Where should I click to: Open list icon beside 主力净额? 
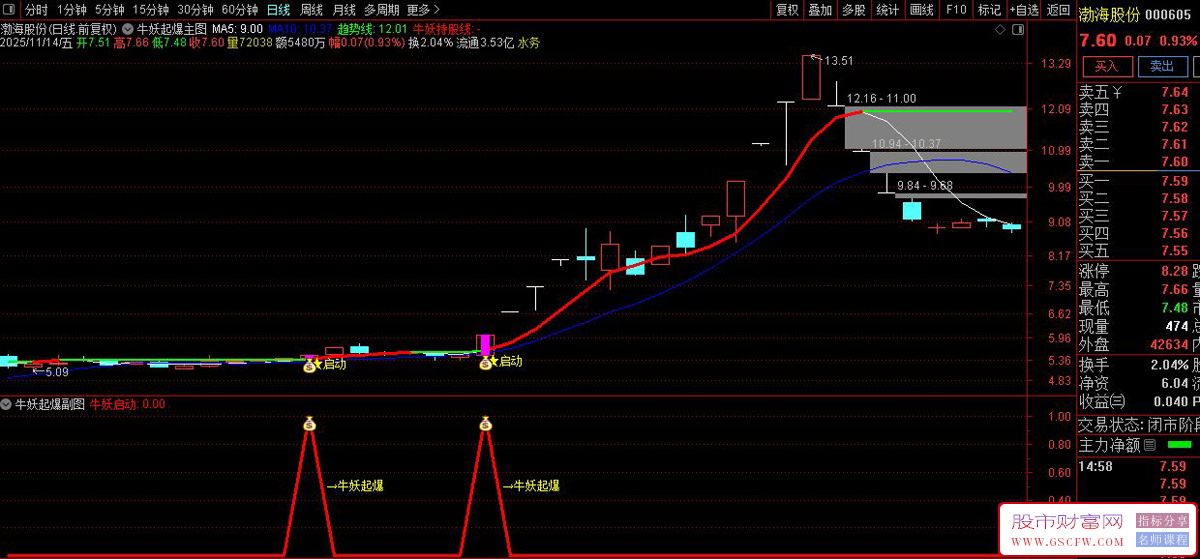[x=1149, y=444]
